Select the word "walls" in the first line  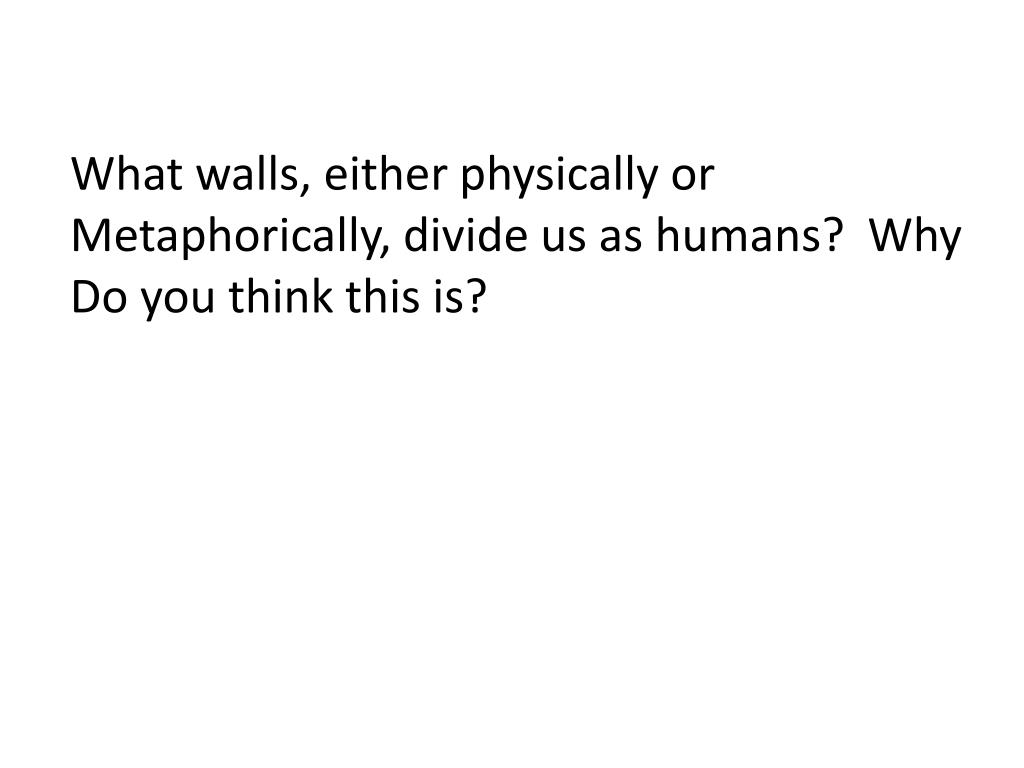pyautogui.click(x=247, y=174)
